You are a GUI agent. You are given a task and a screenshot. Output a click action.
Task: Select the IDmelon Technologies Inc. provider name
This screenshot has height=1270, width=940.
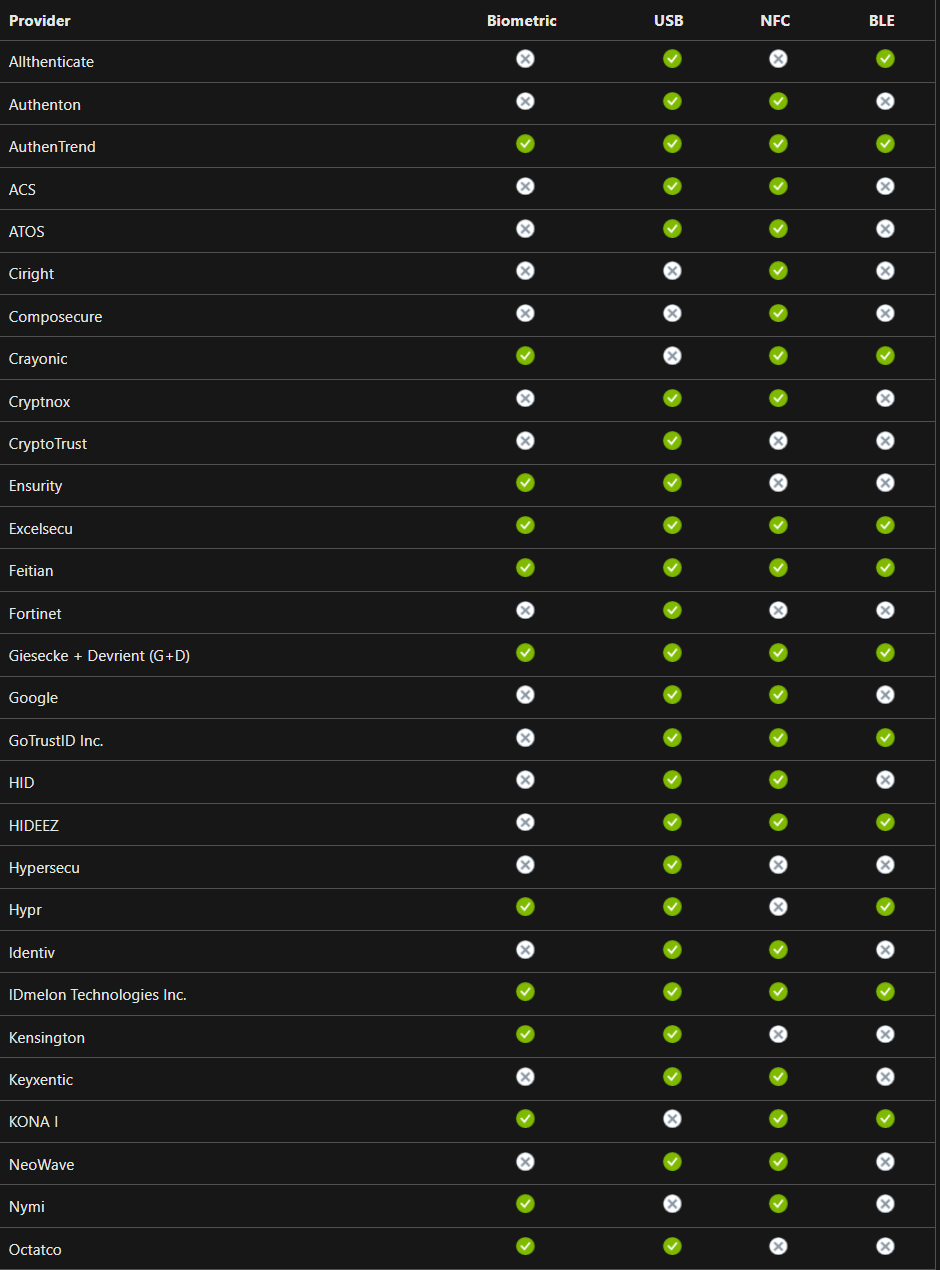tap(98, 995)
